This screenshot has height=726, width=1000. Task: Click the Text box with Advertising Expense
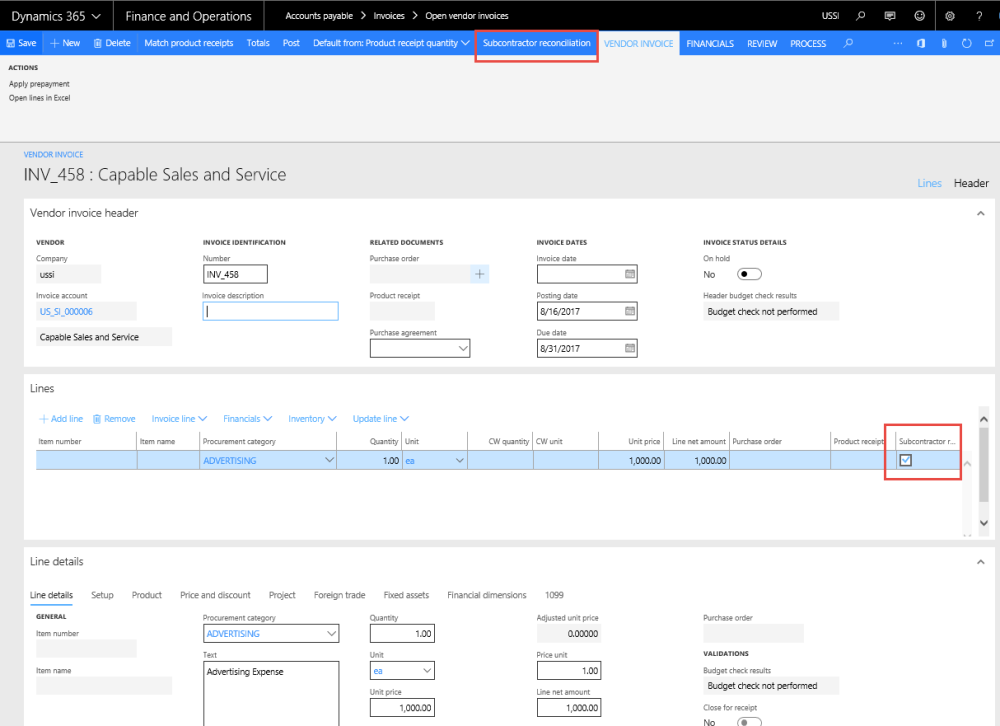(271, 693)
